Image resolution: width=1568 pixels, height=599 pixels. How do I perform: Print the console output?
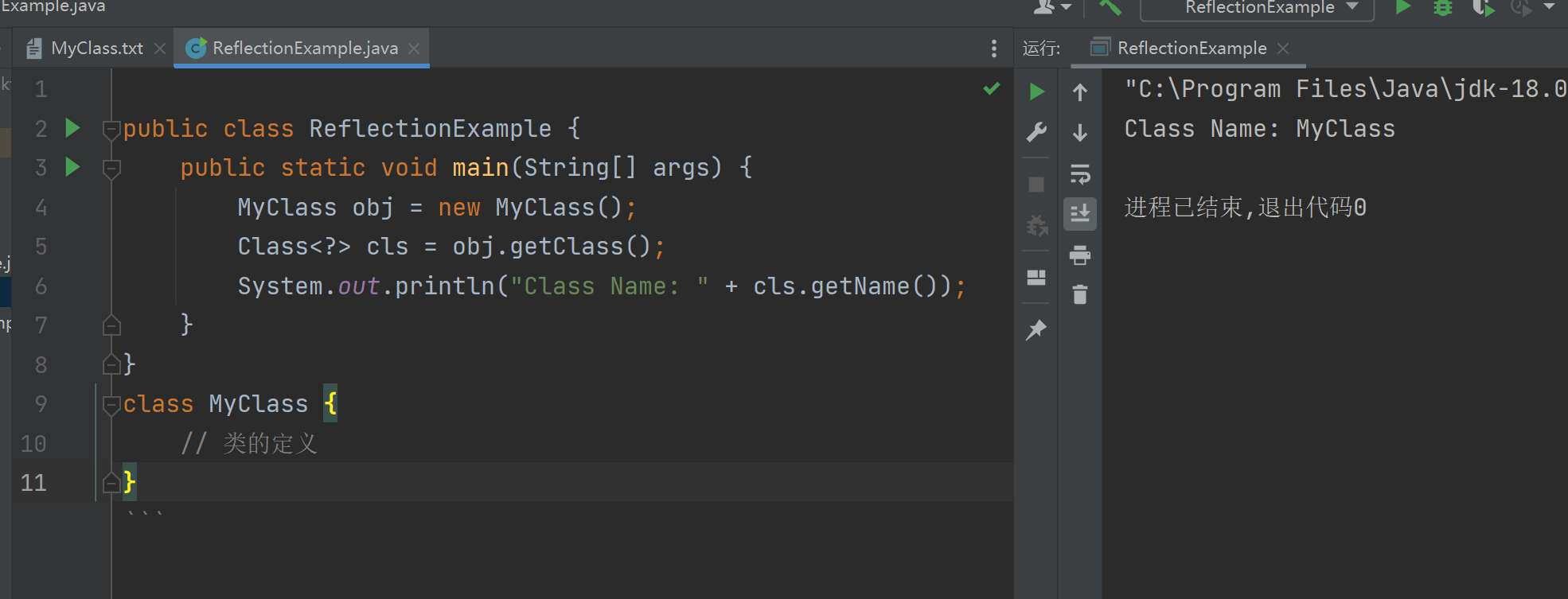coord(1080,255)
